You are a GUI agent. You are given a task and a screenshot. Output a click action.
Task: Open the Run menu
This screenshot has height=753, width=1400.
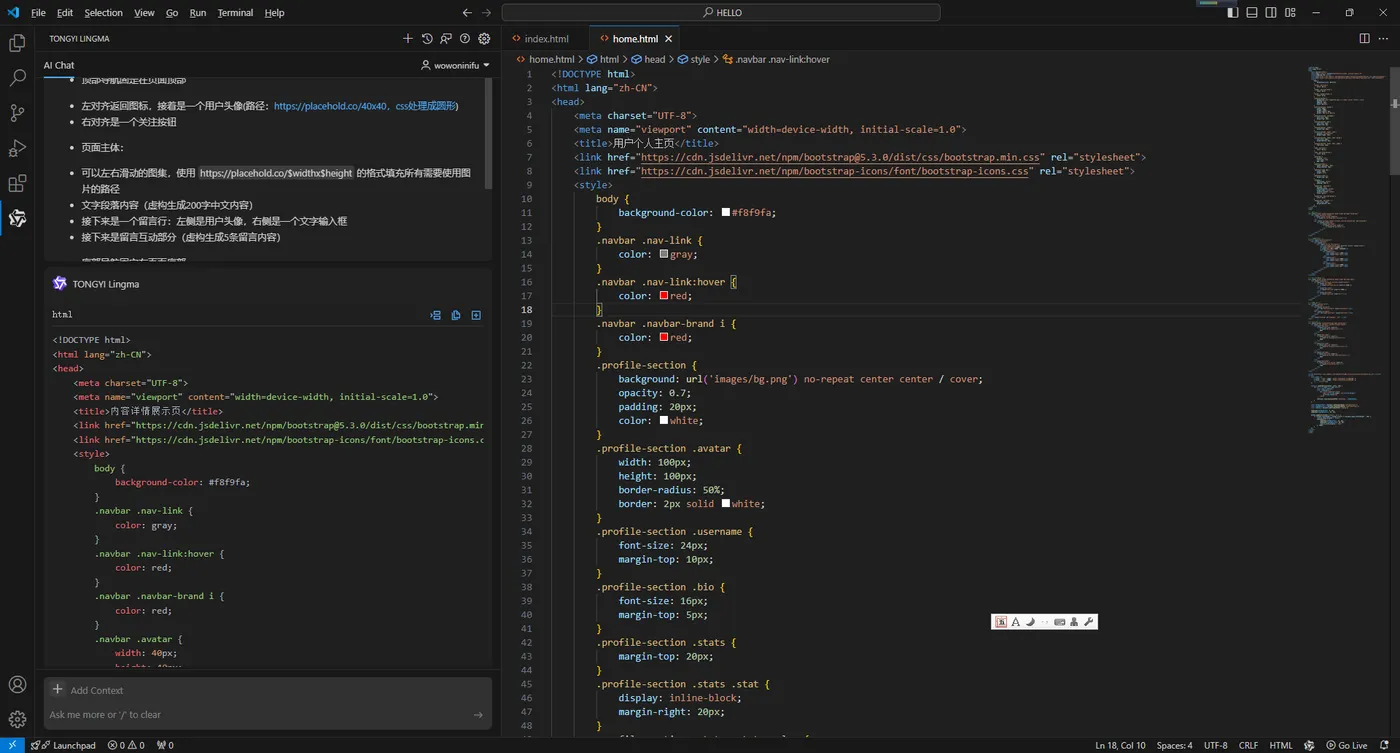point(198,13)
